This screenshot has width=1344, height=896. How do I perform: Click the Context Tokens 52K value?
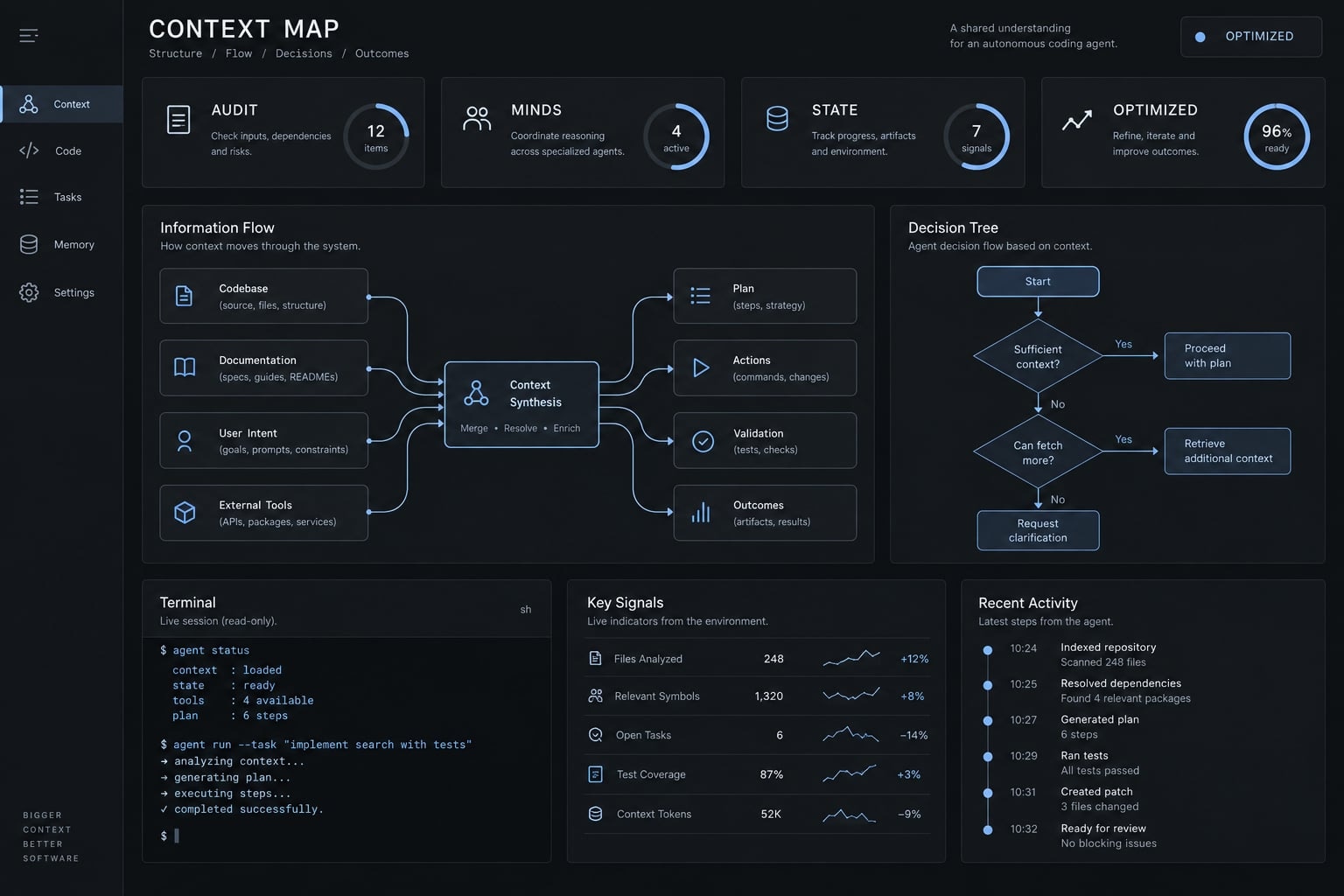tap(771, 814)
